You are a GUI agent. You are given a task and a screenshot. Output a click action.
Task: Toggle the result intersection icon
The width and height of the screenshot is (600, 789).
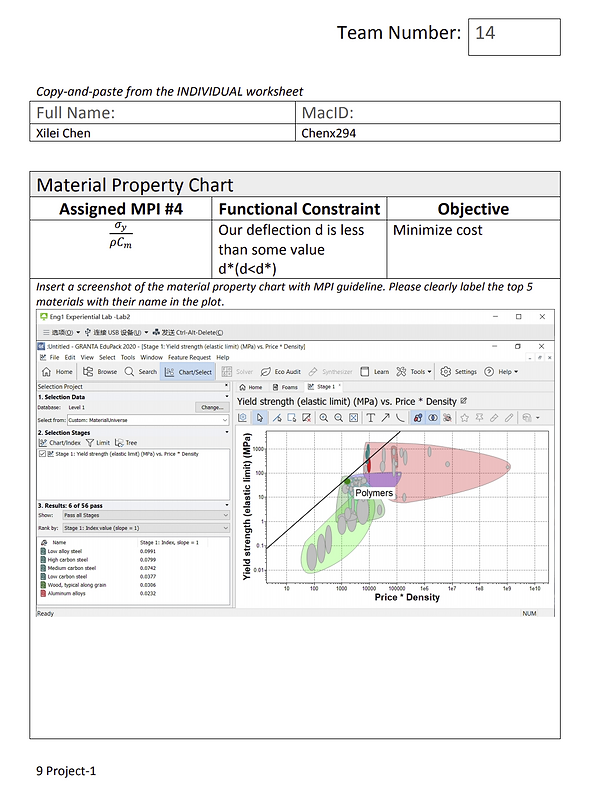(432, 418)
